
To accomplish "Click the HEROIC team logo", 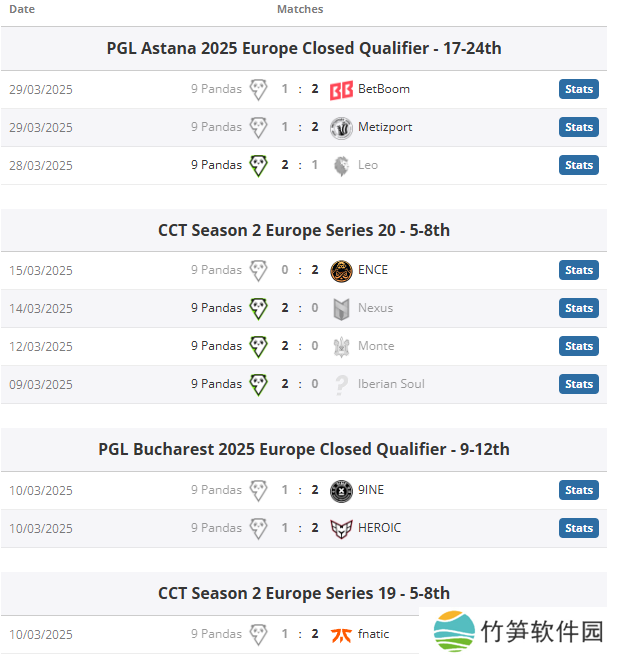I will pos(341,528).
